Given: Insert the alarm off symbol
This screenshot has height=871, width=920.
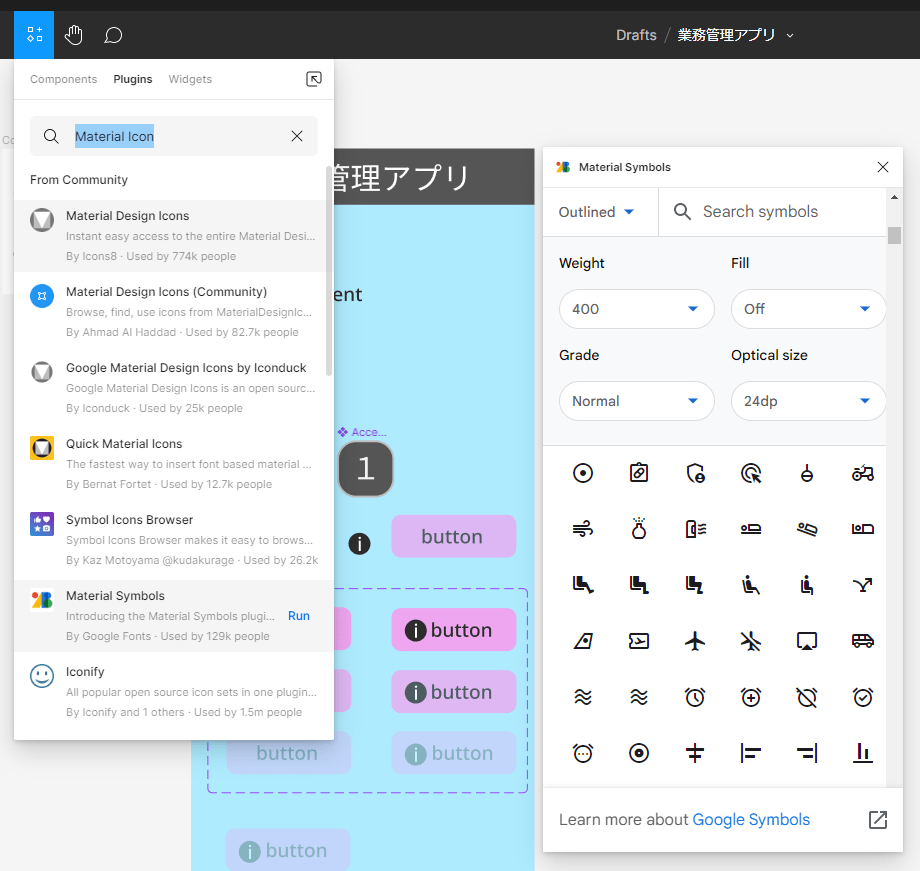Looking at the screenshot, I should [807, 697].
